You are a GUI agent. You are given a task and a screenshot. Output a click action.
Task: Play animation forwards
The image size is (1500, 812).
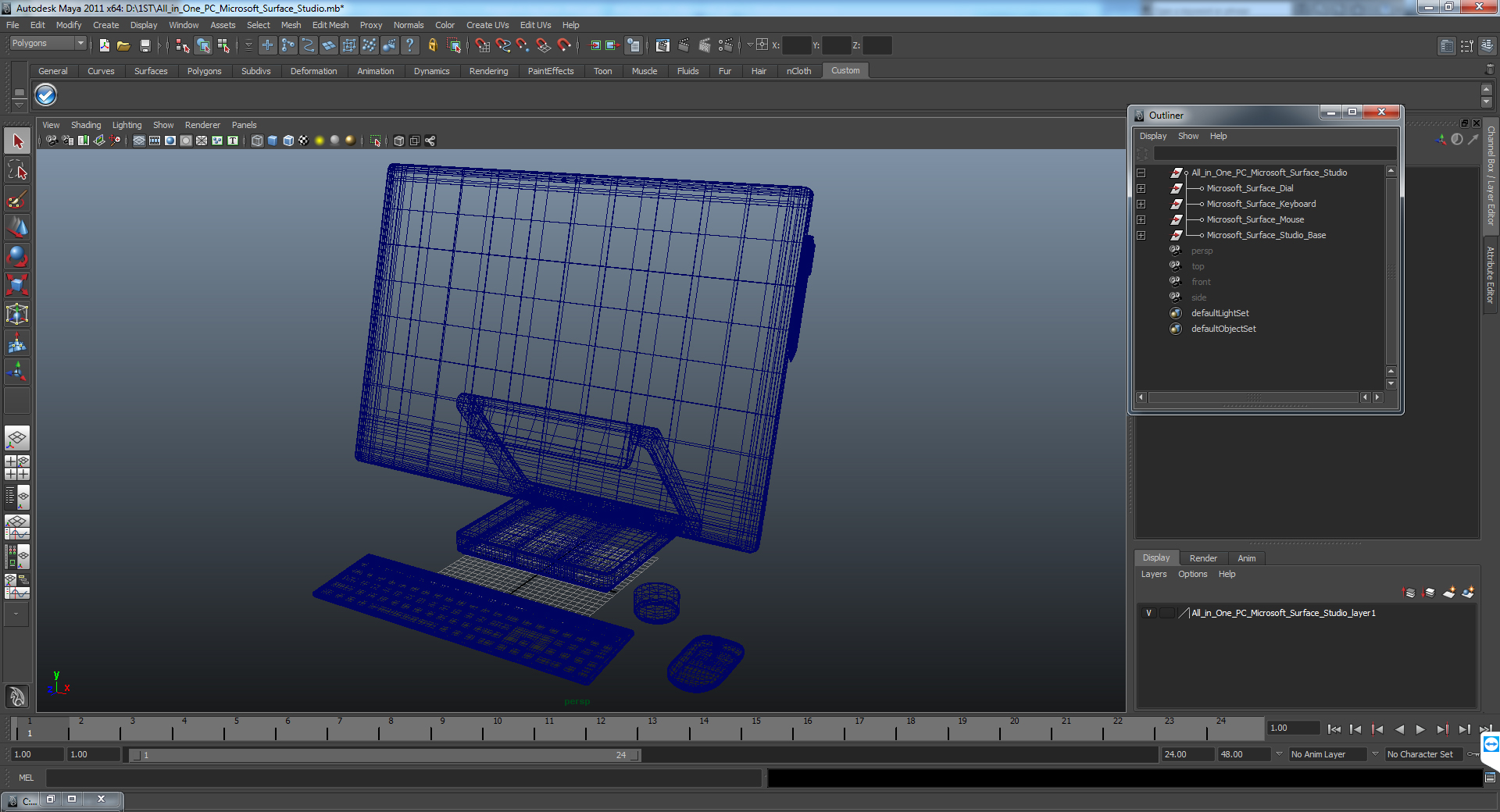click(x=1420, y=729)
